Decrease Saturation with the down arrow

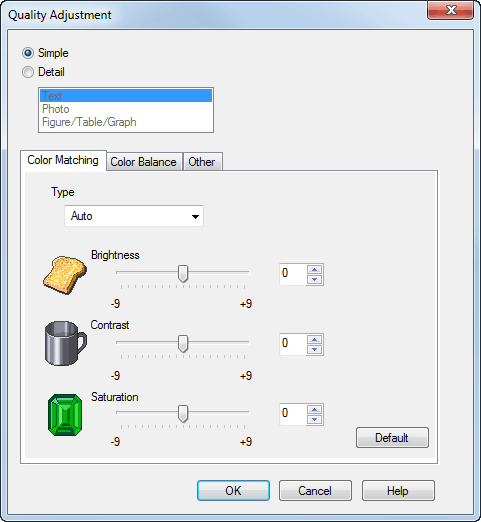point(314,419)
